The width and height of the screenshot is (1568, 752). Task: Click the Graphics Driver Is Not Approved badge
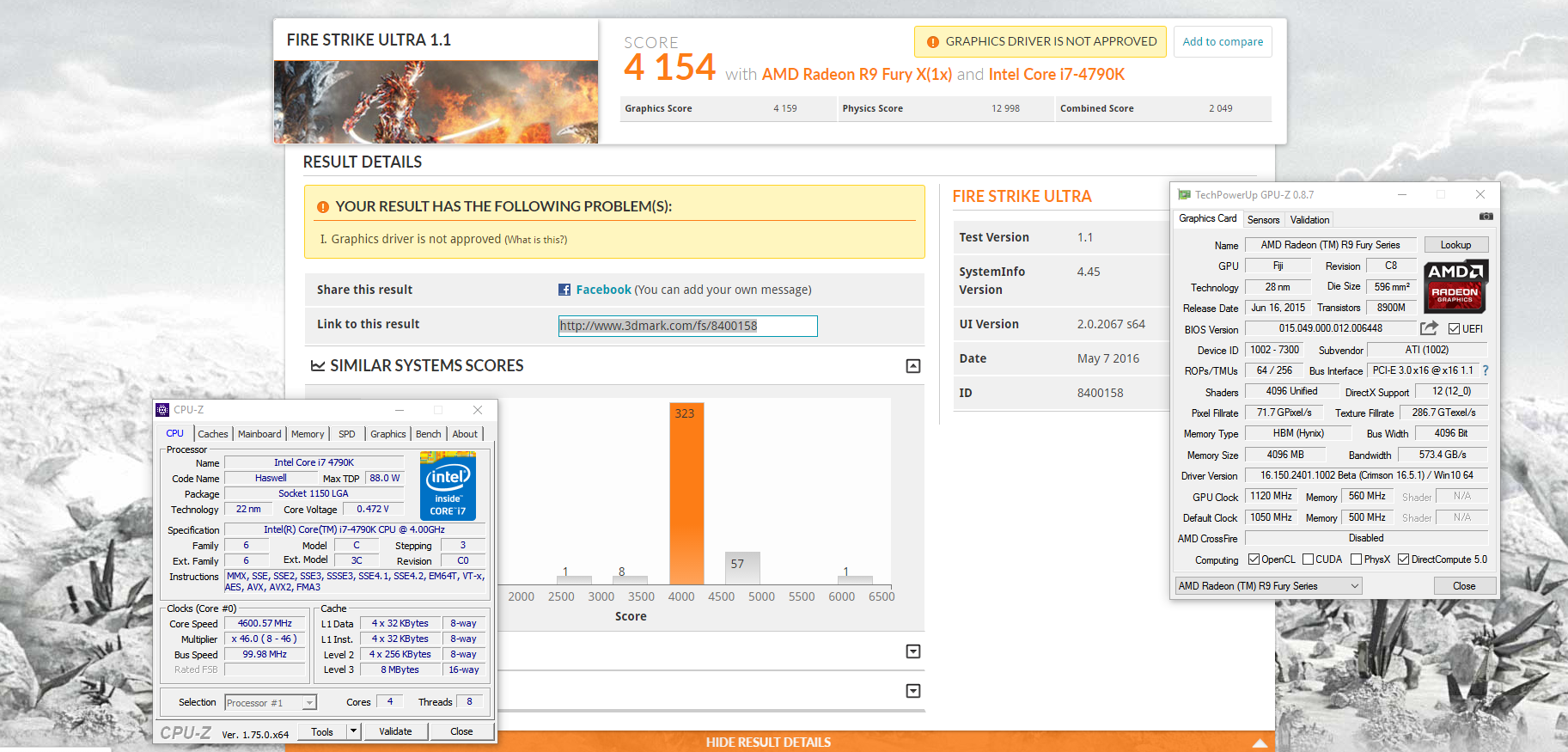tap(1040, 41)
